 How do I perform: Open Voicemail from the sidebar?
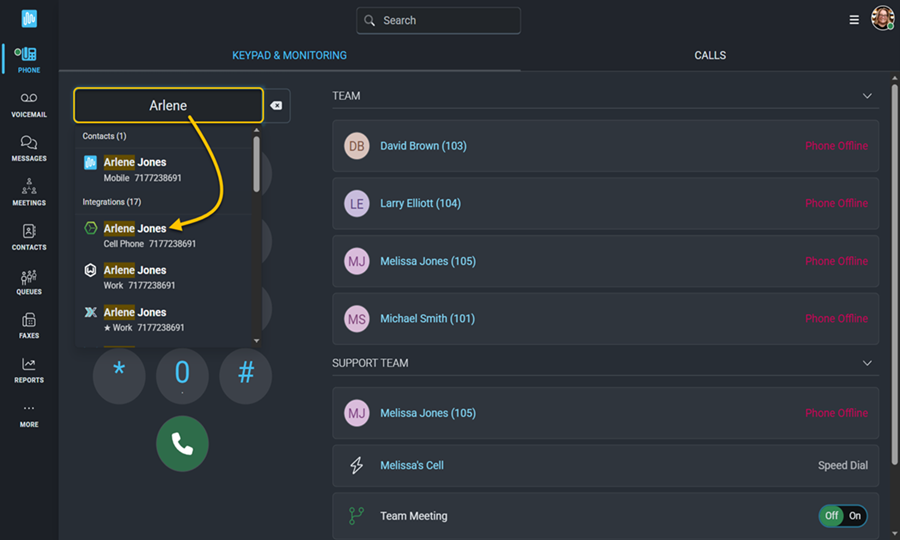click(x=29, y=104)
